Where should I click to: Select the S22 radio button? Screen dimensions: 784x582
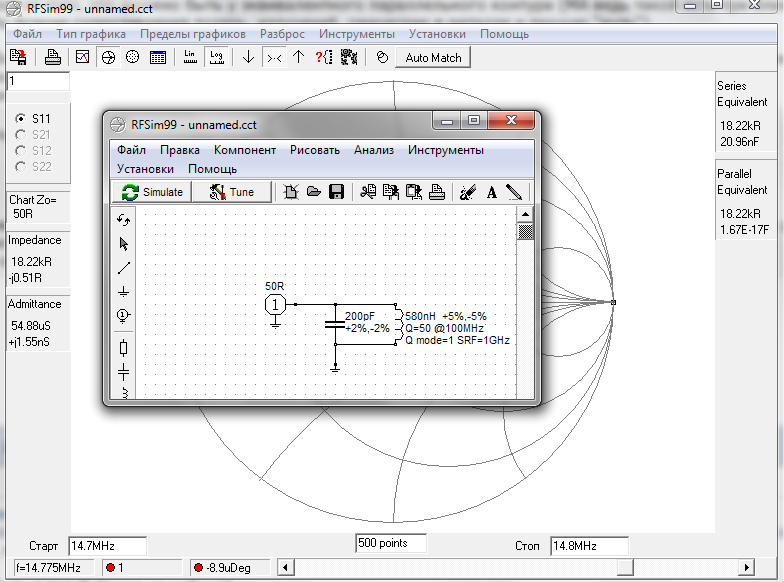[20, 166]
